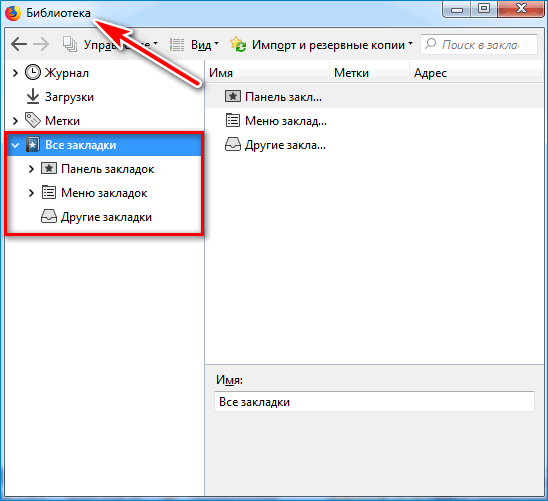Expand the Метки tree node

15,121
